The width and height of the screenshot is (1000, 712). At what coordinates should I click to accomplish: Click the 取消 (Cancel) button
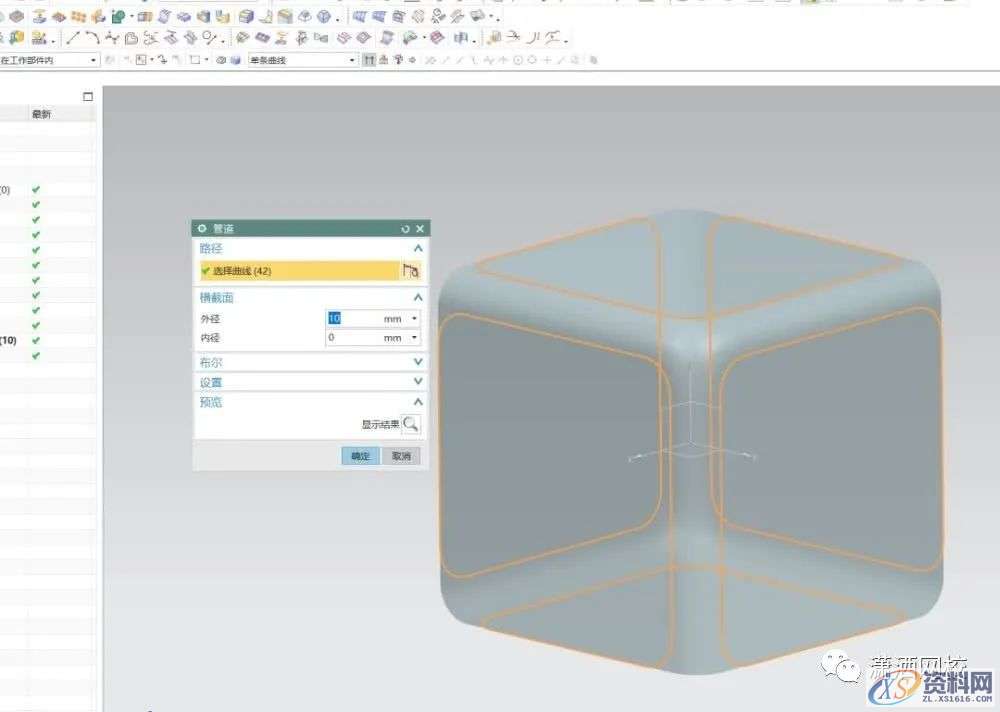pos(401,456)
